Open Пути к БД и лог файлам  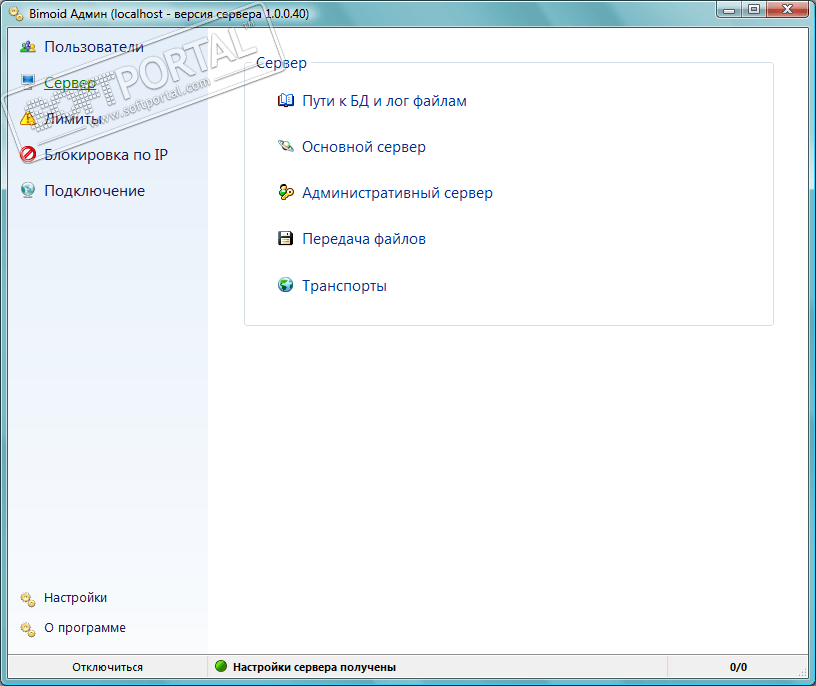384,101
